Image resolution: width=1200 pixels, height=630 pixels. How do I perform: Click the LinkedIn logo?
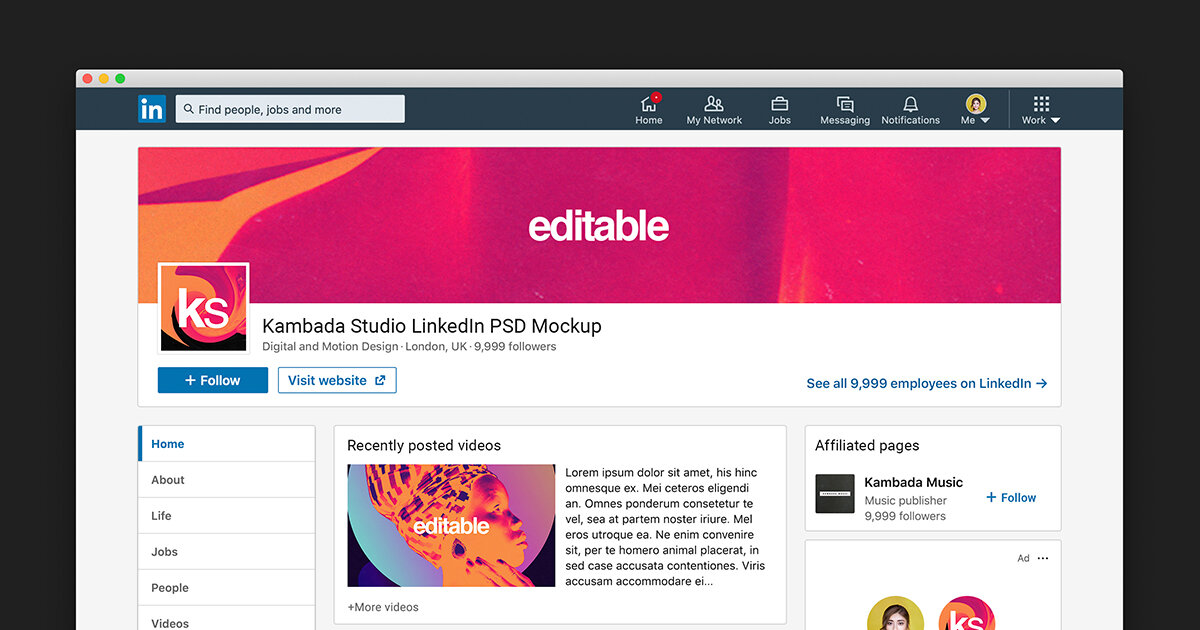tap(152, 108)
